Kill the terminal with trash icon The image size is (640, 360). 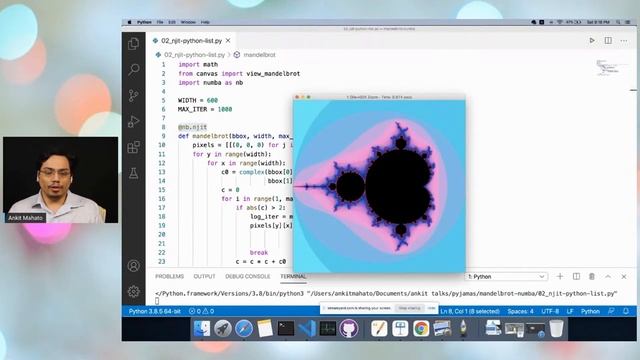[592, 276]
